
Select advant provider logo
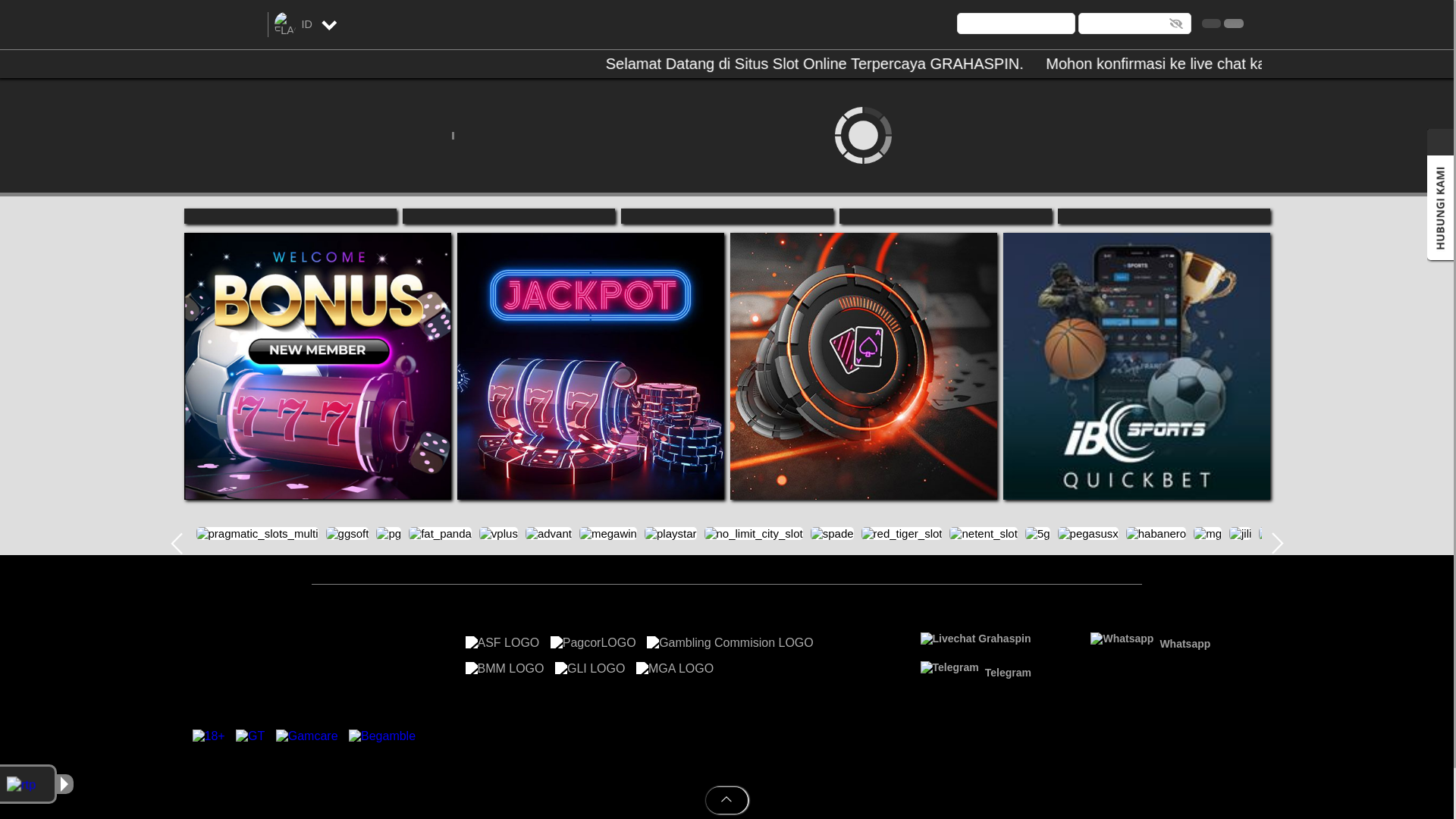click(x=549, y=534)
